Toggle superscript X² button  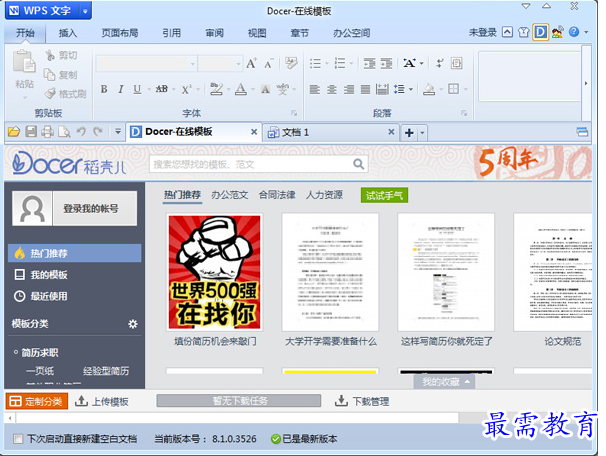pos(186,89)
